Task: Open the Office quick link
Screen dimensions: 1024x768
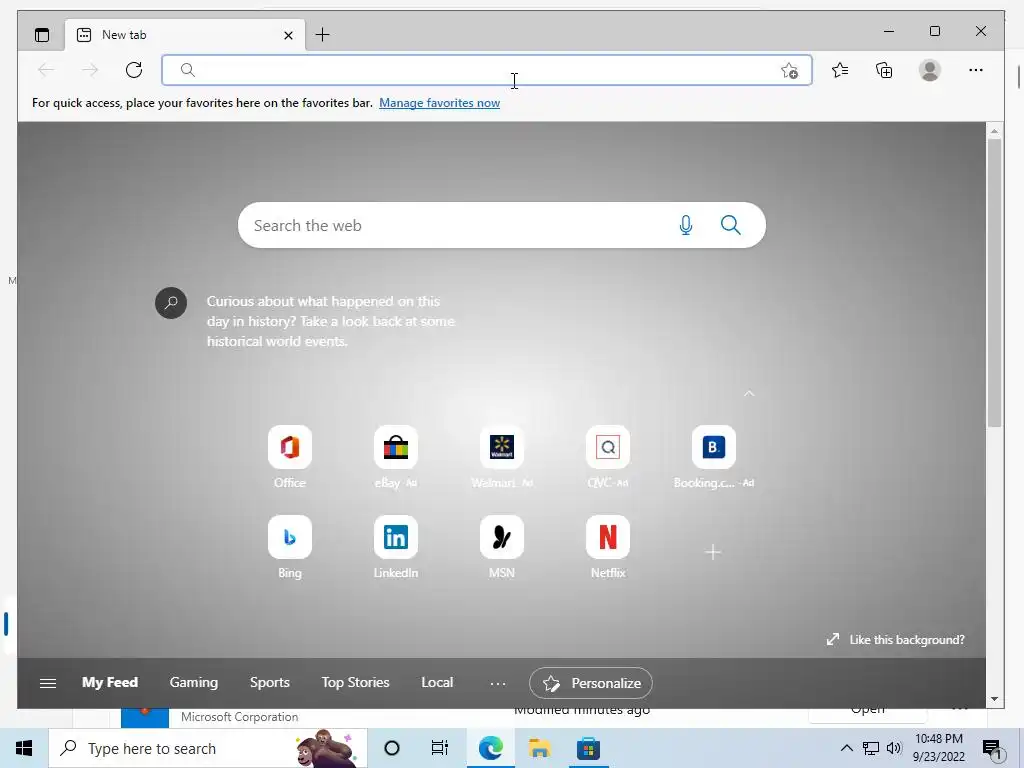Action: [x=290, y=457]
